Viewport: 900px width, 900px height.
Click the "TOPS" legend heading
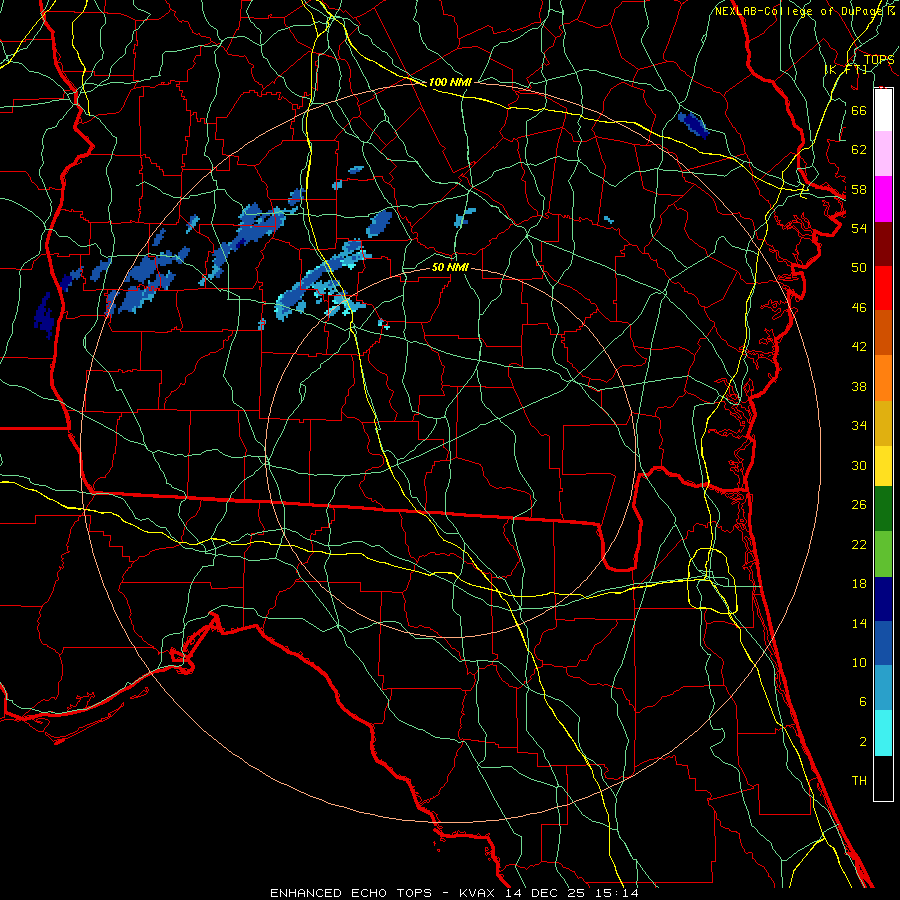point(878,60)
